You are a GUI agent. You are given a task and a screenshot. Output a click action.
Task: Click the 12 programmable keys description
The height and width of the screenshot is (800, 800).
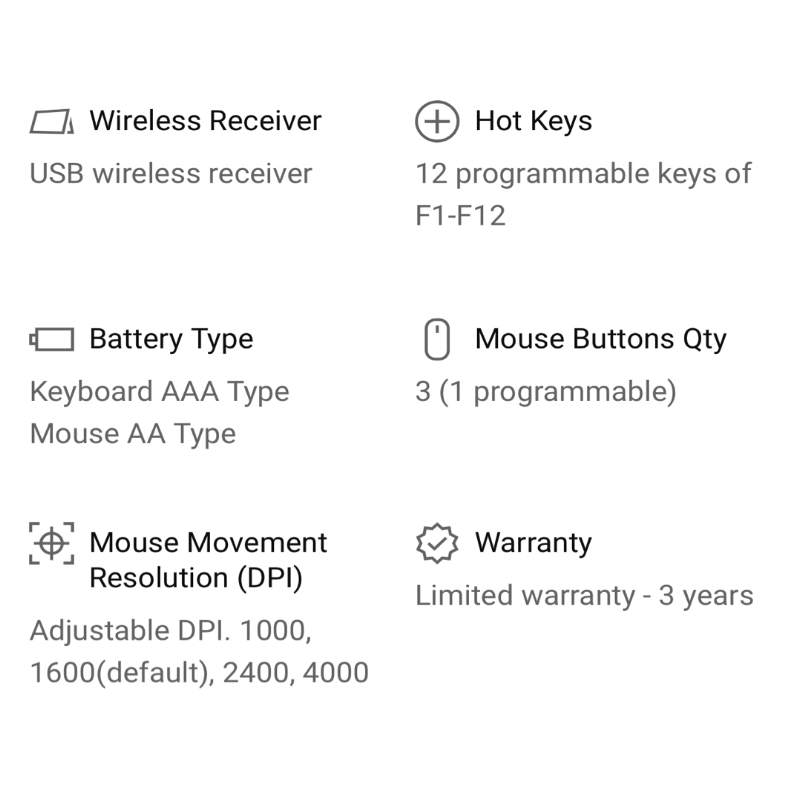(583, 174)
